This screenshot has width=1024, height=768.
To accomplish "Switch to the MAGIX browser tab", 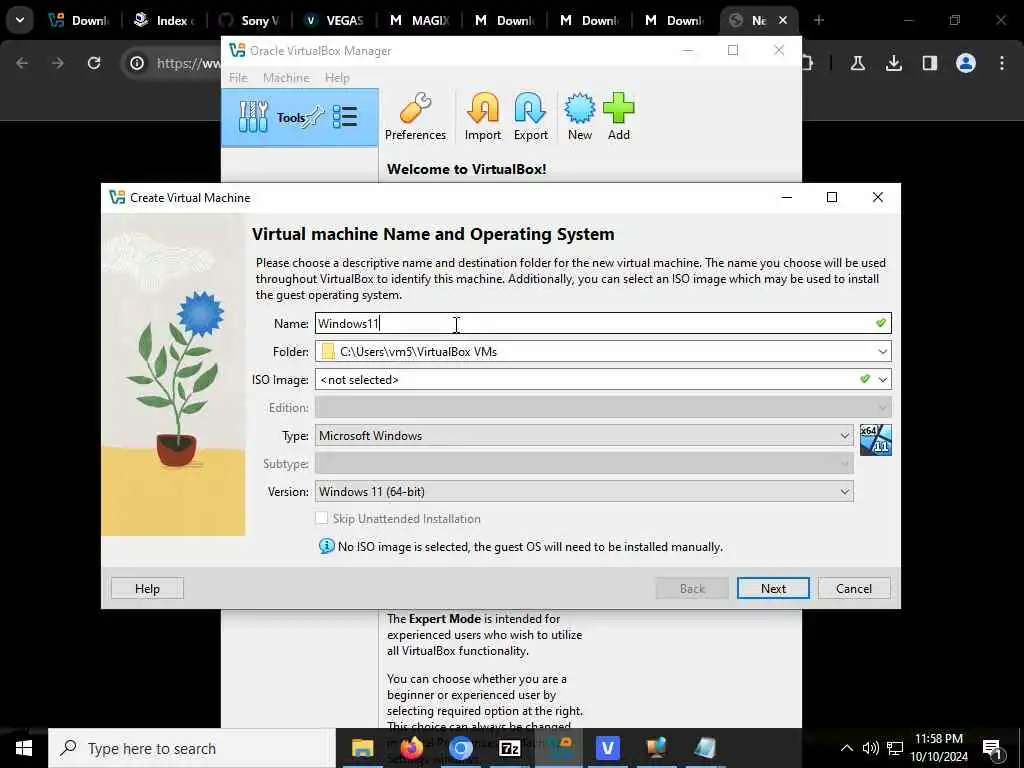I will click(419, 20).
